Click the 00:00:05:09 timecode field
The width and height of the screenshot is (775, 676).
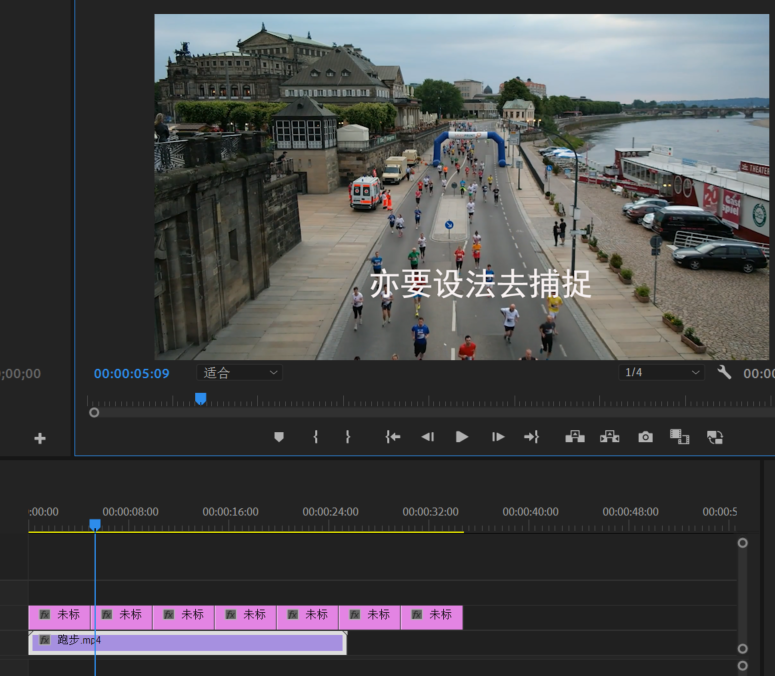click(131, 373)
